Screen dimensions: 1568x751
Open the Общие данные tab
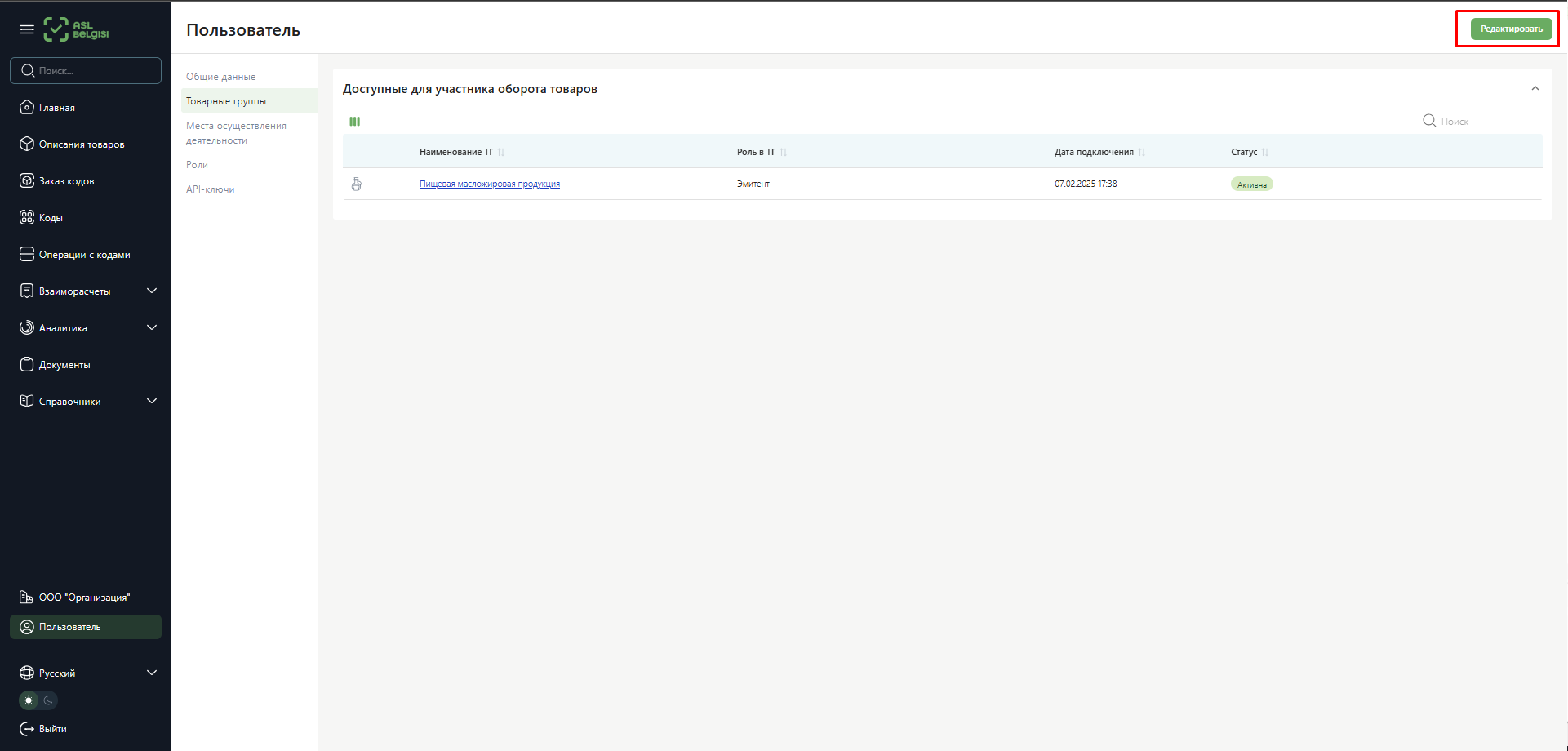[x=221, y=77]
